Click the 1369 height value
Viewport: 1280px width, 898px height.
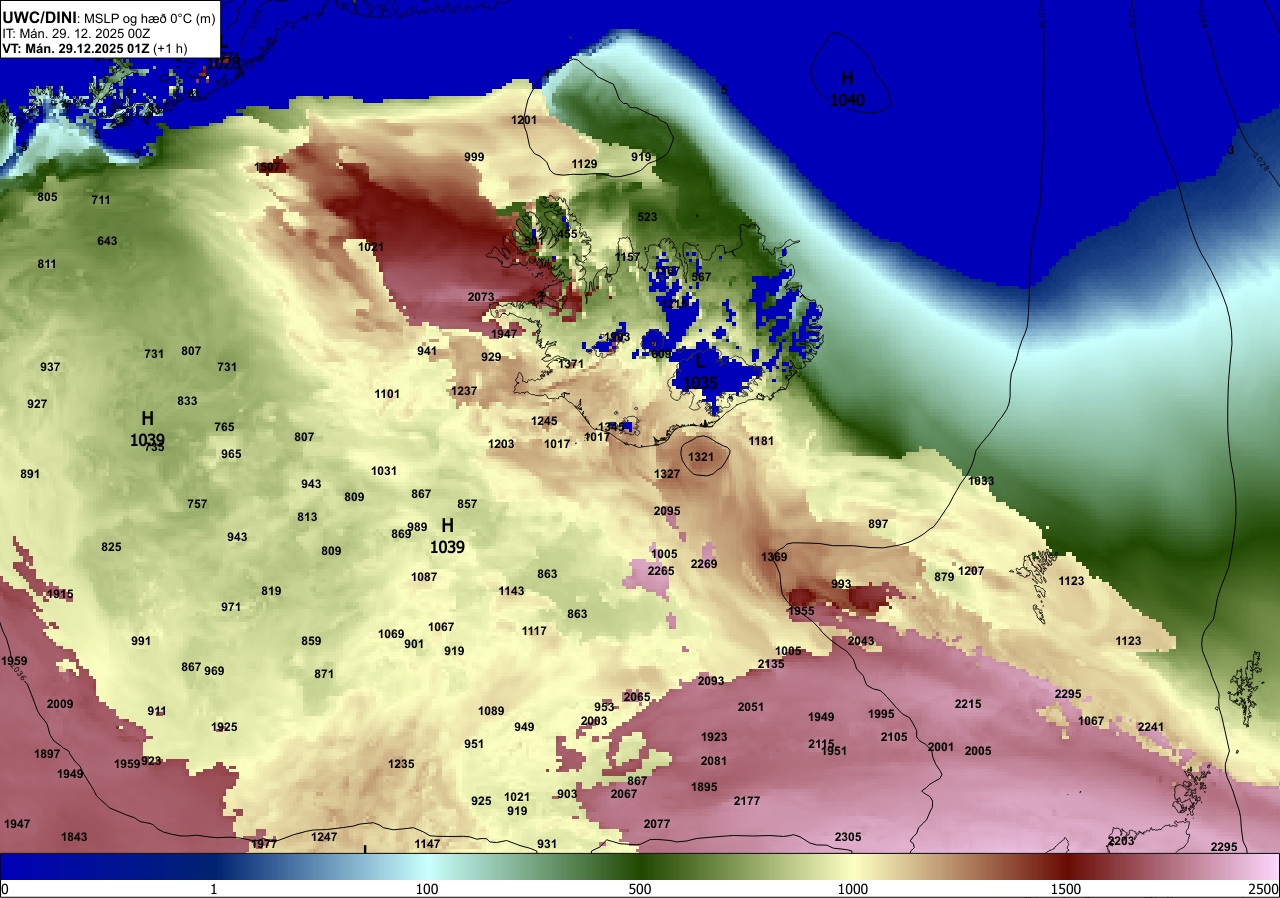click(x=774, y=557)
